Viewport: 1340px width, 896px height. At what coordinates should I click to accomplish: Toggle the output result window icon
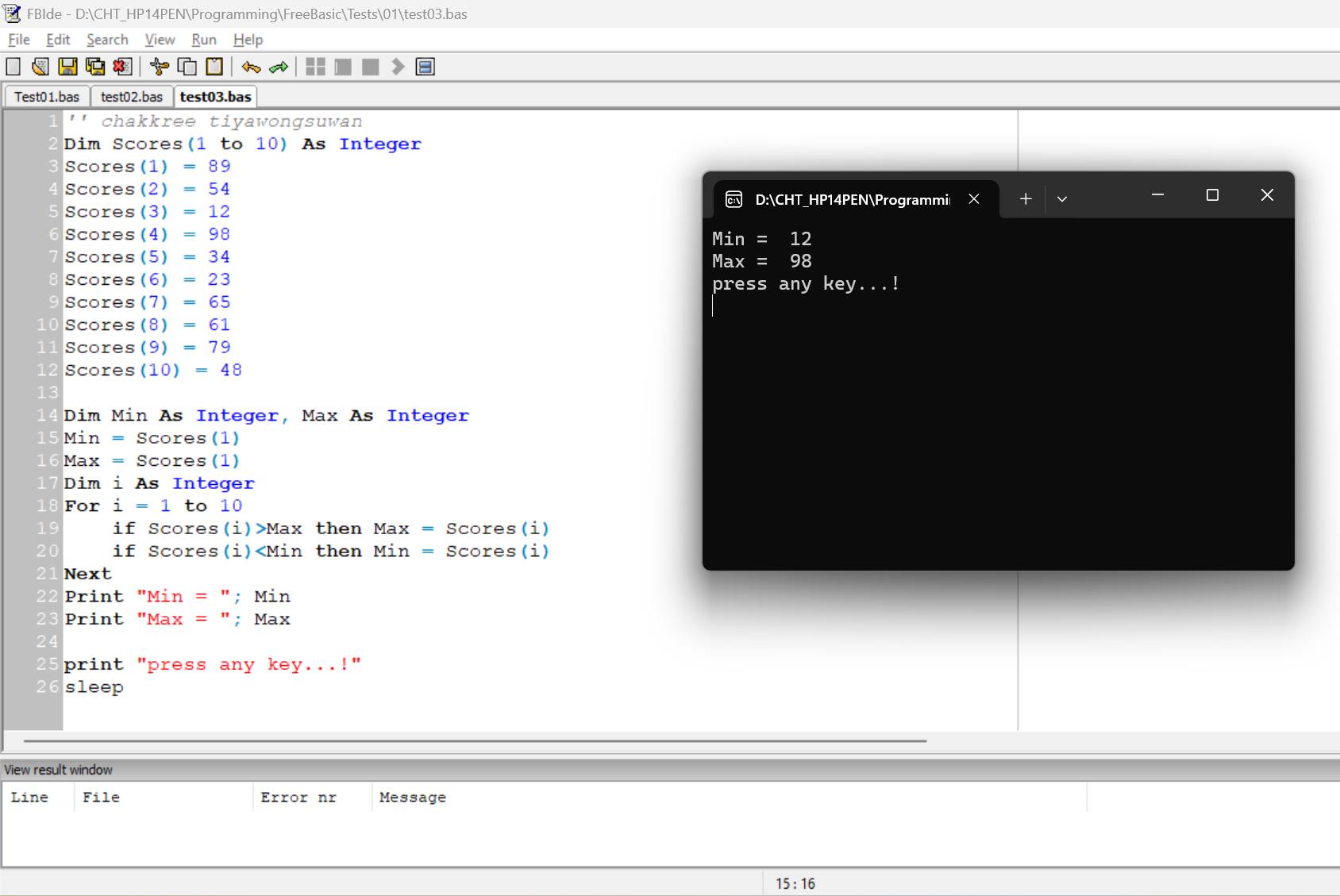pyautogui.click(x=425, y=67)
